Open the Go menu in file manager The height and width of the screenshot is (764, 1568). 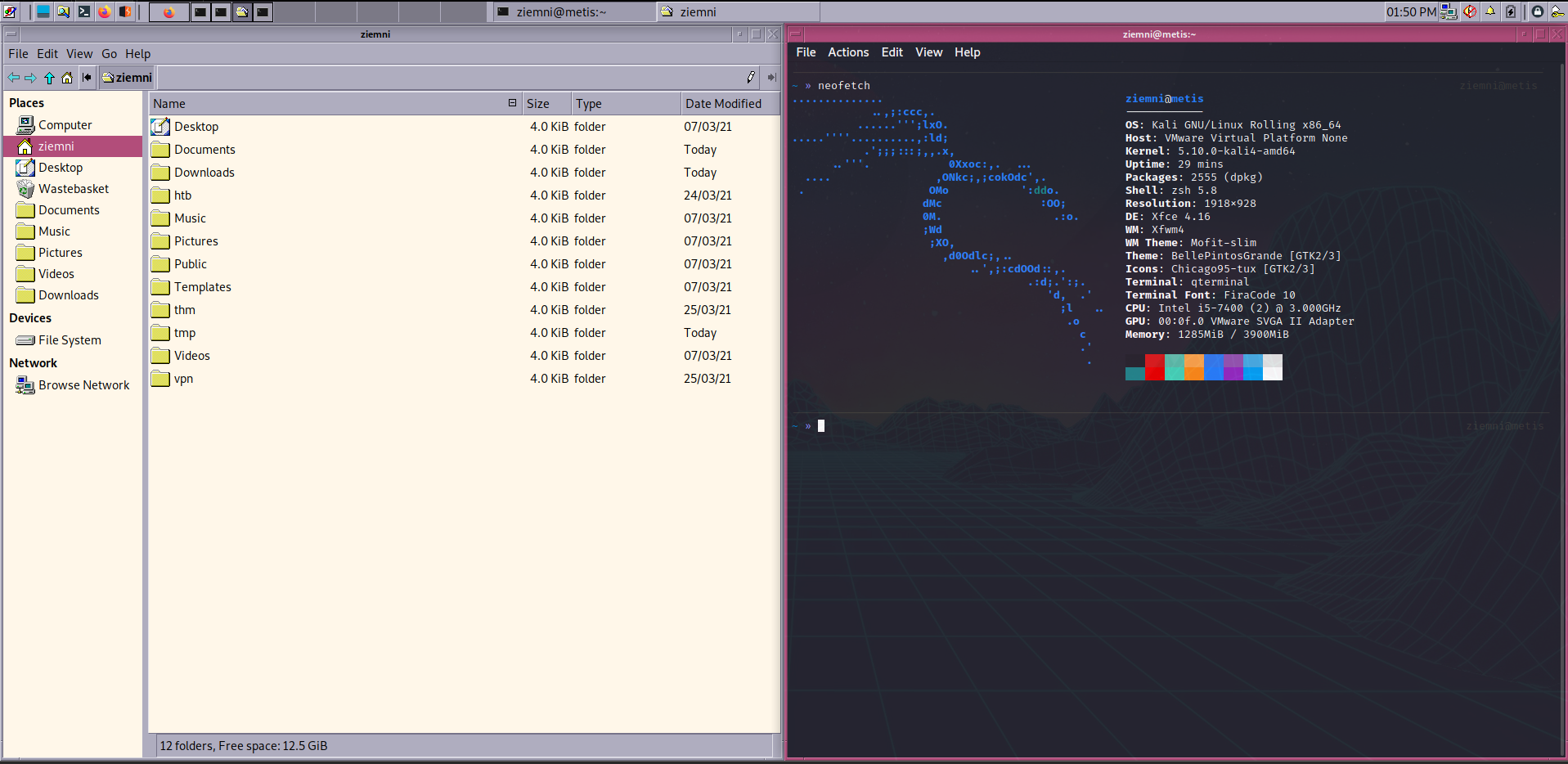click(109, 54)
